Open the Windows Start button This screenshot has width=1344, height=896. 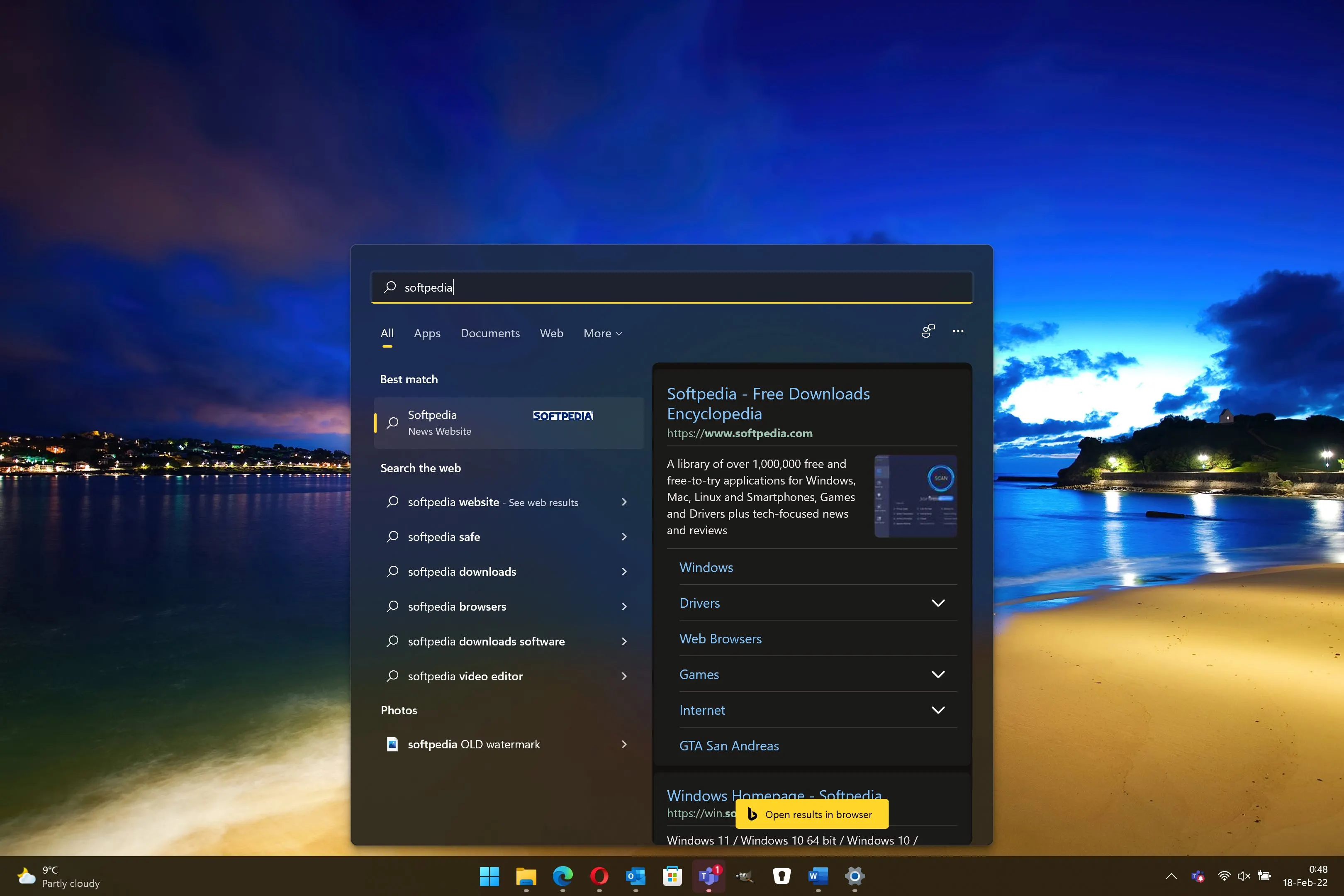[489, 876]
